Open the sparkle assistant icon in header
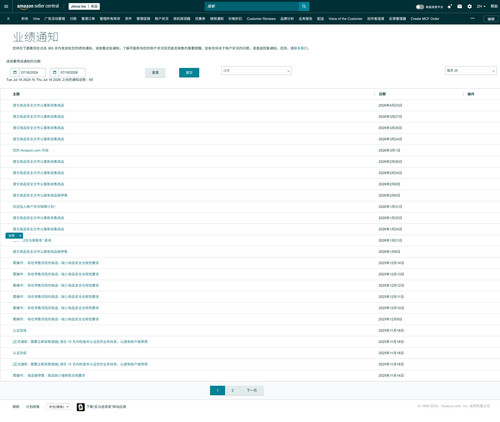500x422 pixels. (x=450, y=6)
